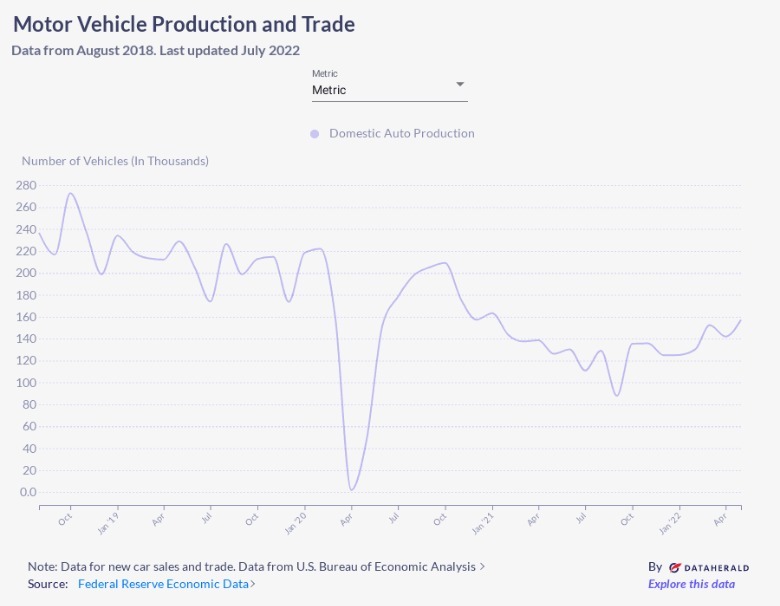Image resolution: width=780 pixels, height=606 pixels.
Task: Click the Jan '21 x-axis label
Action: 483,523
